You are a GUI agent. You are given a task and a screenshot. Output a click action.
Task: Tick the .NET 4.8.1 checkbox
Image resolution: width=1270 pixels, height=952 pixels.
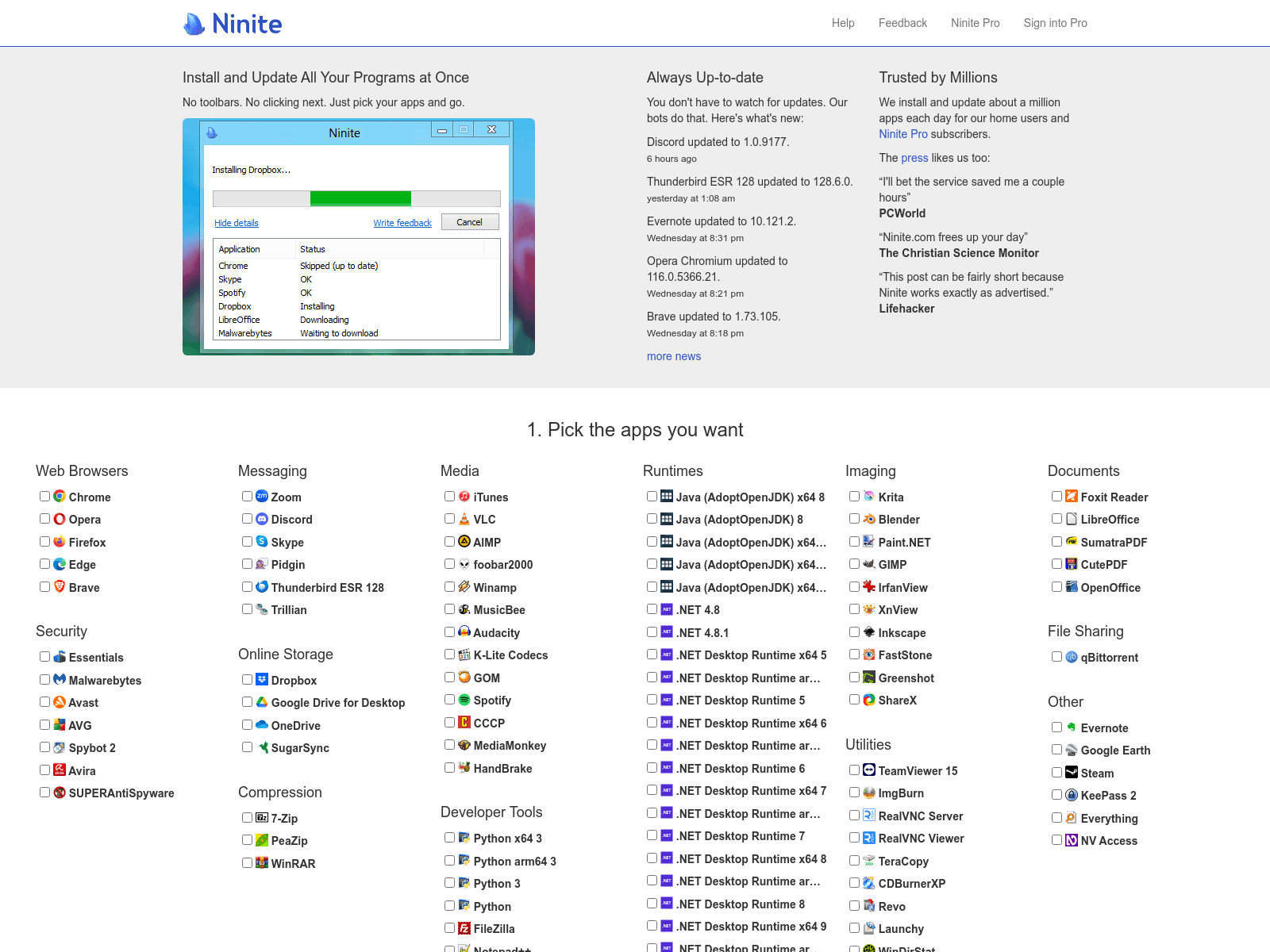(x=652, y=631)
